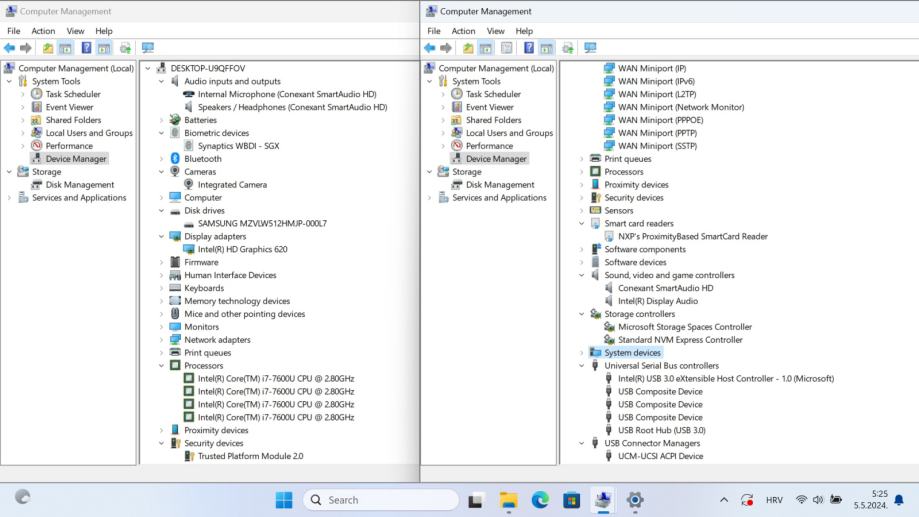
Task: Show hidden icons in the system tray
Action: pos(723,500)
